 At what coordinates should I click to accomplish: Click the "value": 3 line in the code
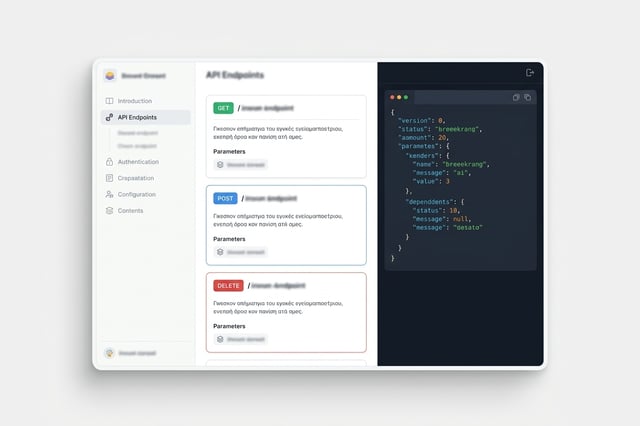[431, 182]
